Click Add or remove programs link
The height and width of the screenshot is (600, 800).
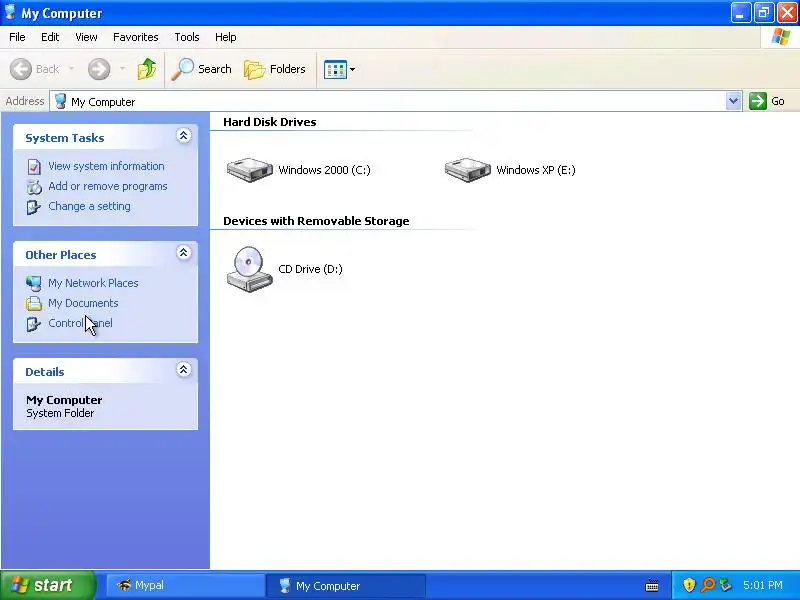(108, 186)
